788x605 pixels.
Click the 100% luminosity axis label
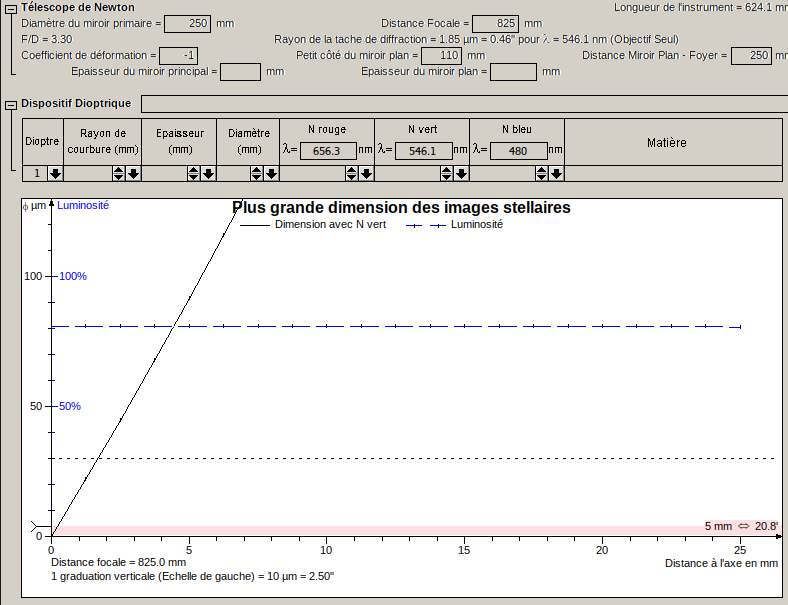(73, 276)
